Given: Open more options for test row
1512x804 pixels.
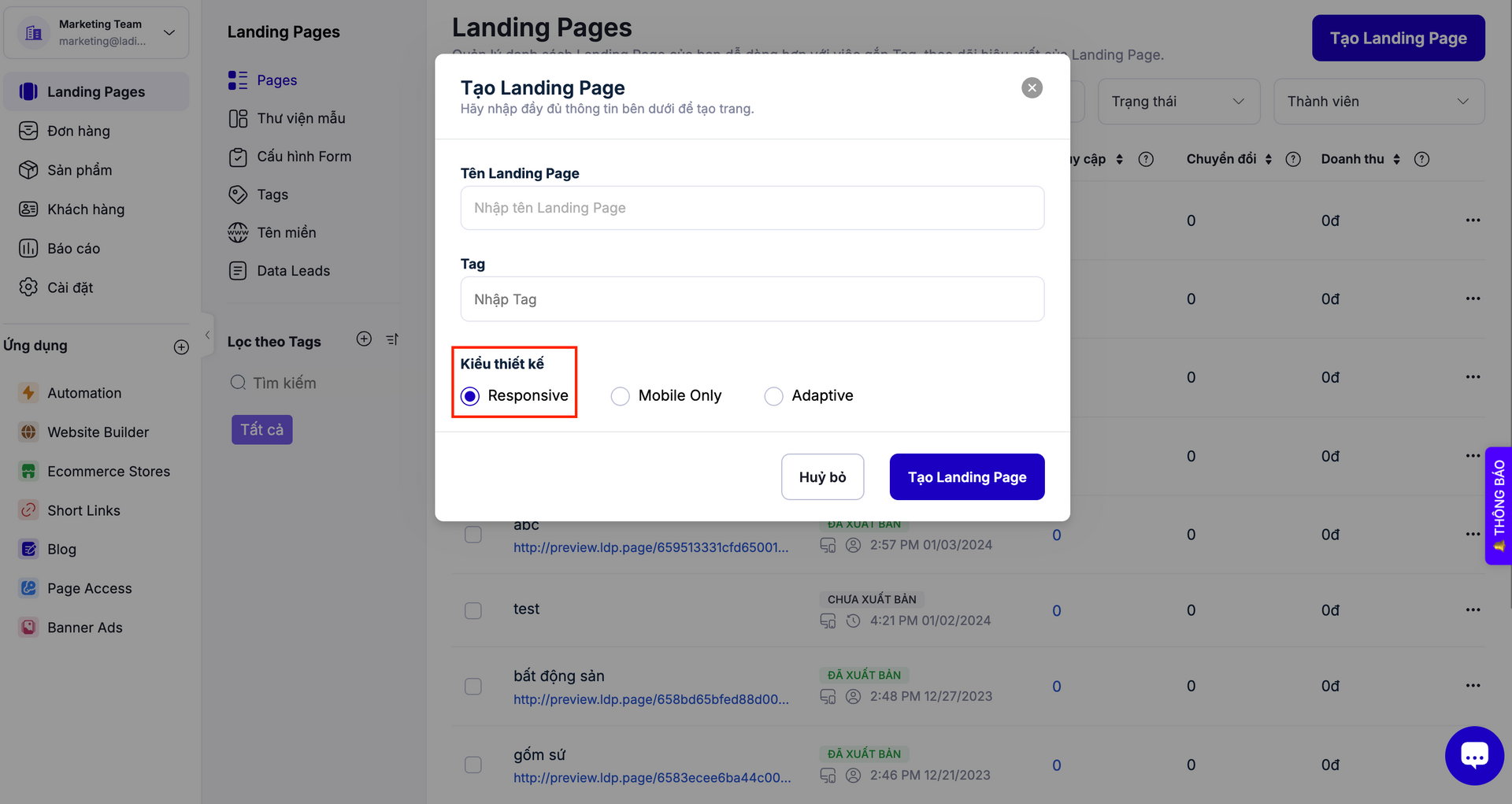Looking at the screenshot, I should pyautogui.click(x=1473, y=610).
